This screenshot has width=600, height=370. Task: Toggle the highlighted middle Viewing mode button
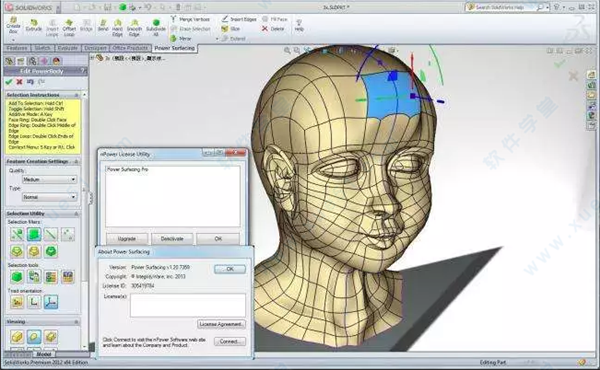(34, 337)
